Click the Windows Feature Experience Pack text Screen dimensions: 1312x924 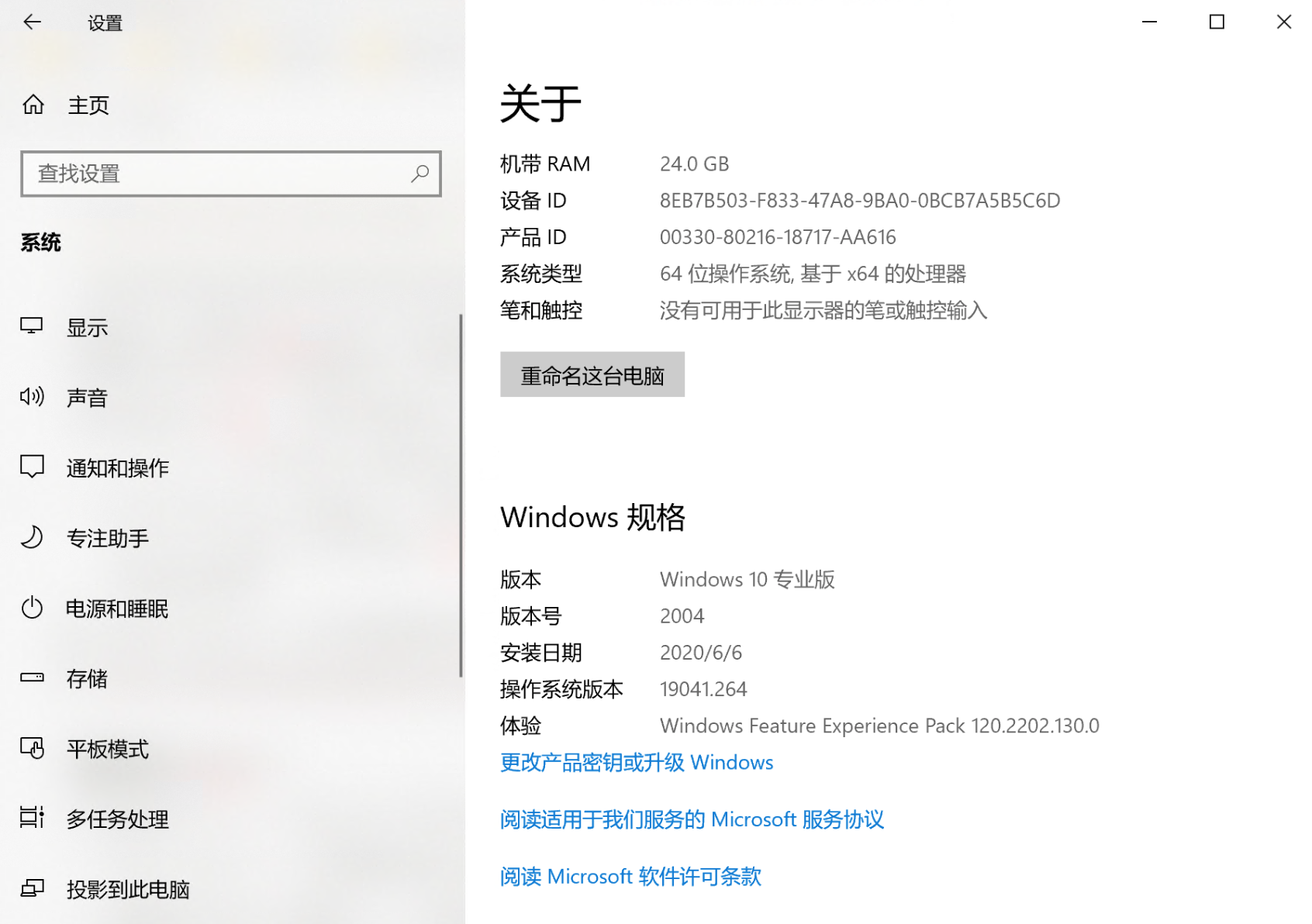879,726
